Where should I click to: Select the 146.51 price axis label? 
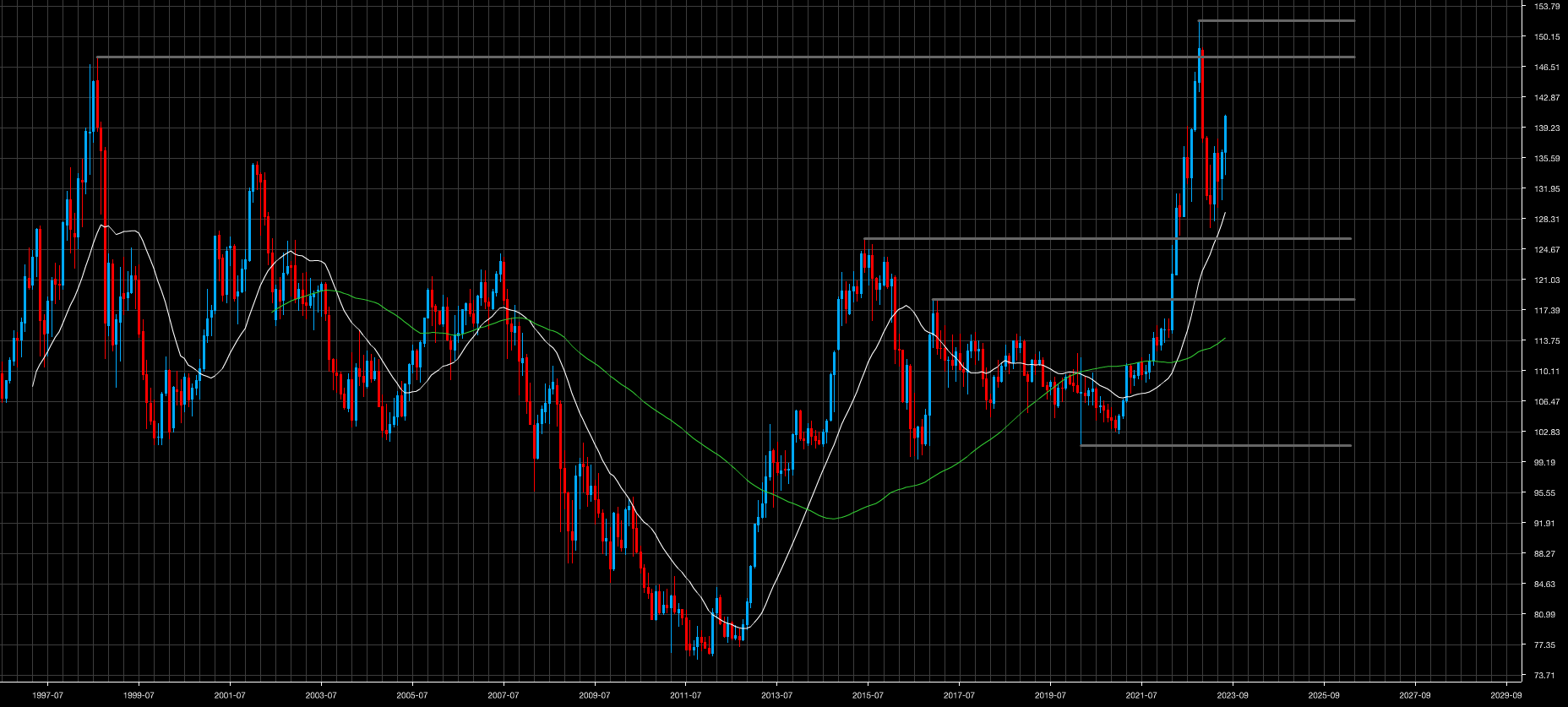click(1547, 68)
